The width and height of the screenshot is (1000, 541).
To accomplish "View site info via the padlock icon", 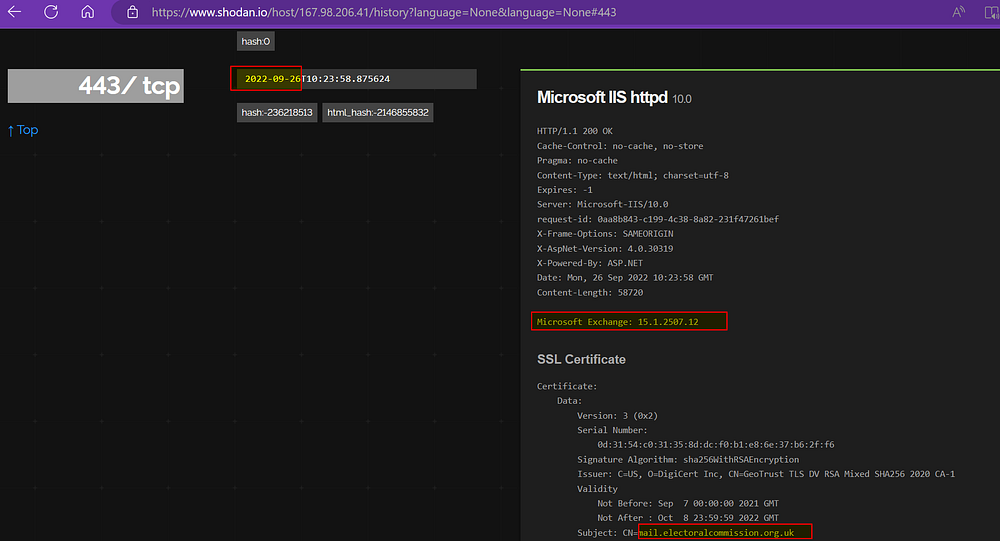I will point(132,12).
